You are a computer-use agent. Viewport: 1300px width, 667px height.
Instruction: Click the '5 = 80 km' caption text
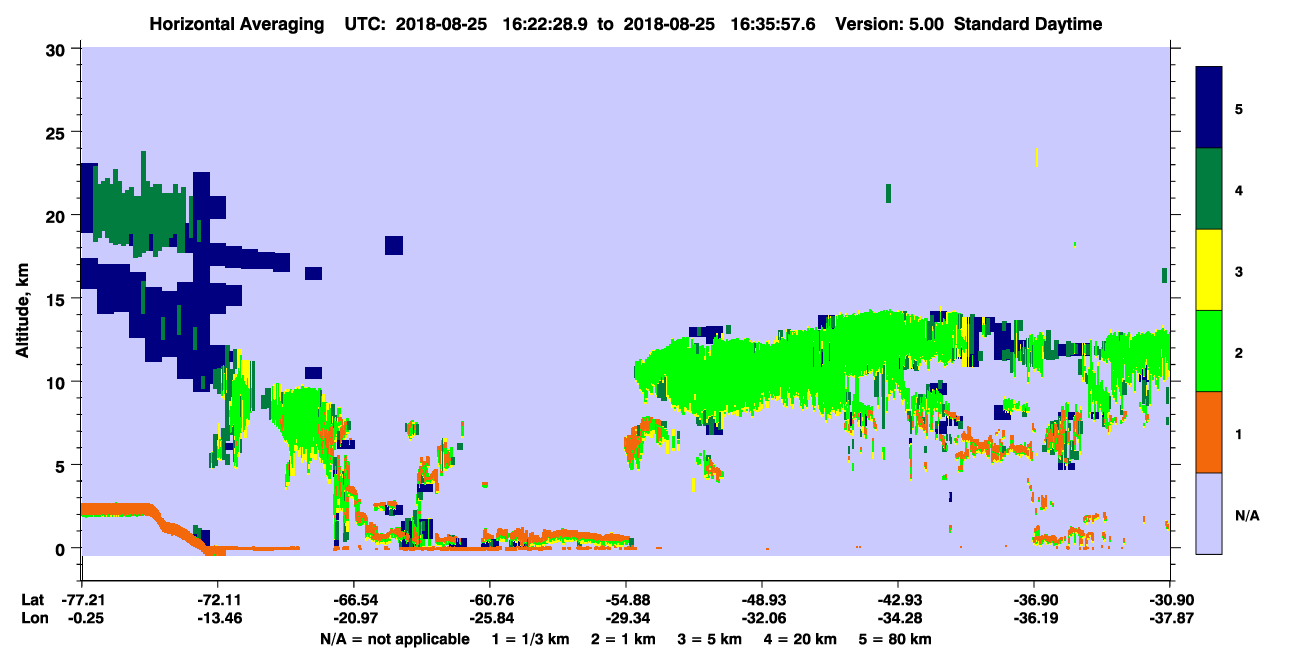pos(896,639)
